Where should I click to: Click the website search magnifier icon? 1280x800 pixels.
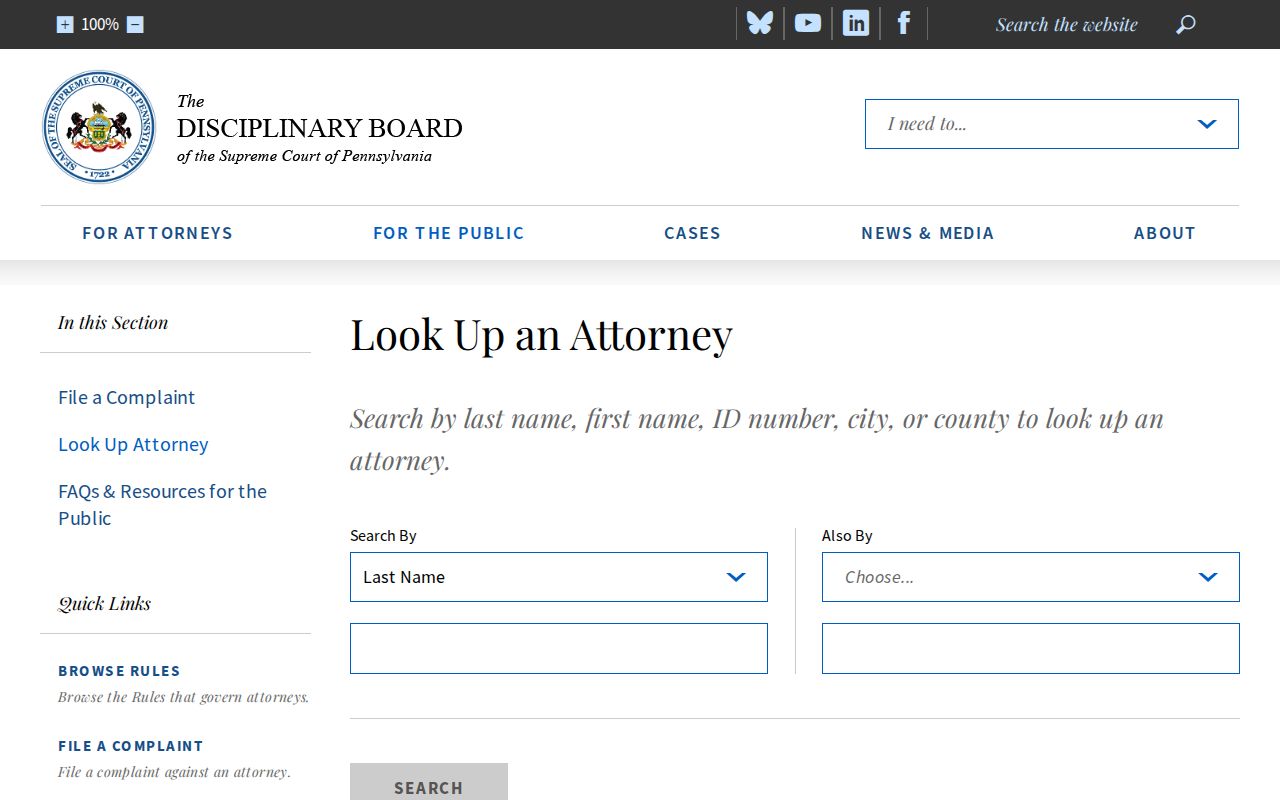1186,25
